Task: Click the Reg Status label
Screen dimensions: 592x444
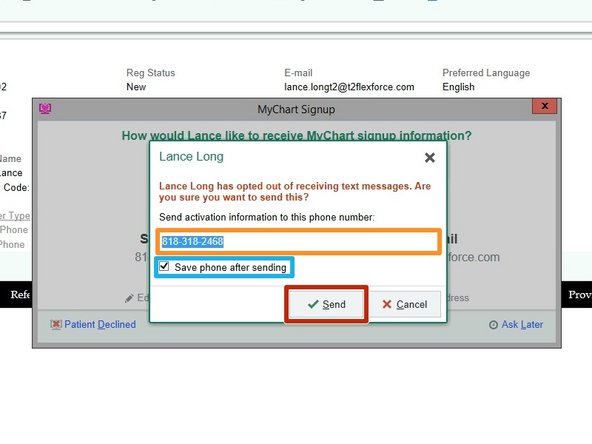Action: (151, 73)
